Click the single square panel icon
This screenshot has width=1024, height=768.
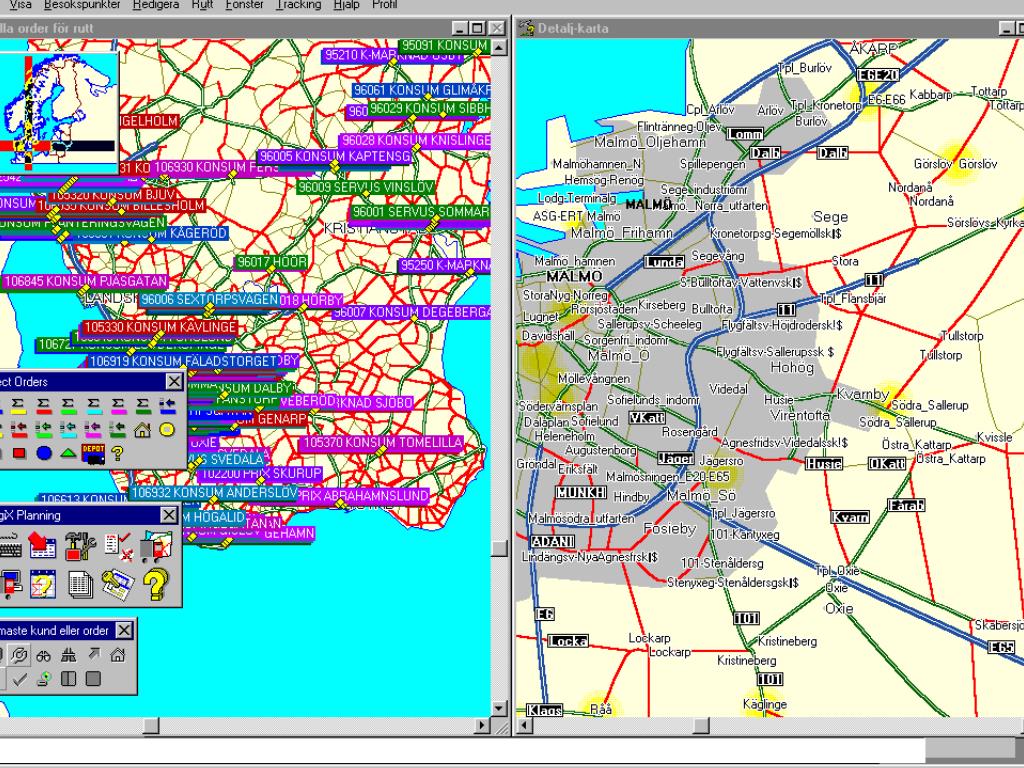[93, 679]
